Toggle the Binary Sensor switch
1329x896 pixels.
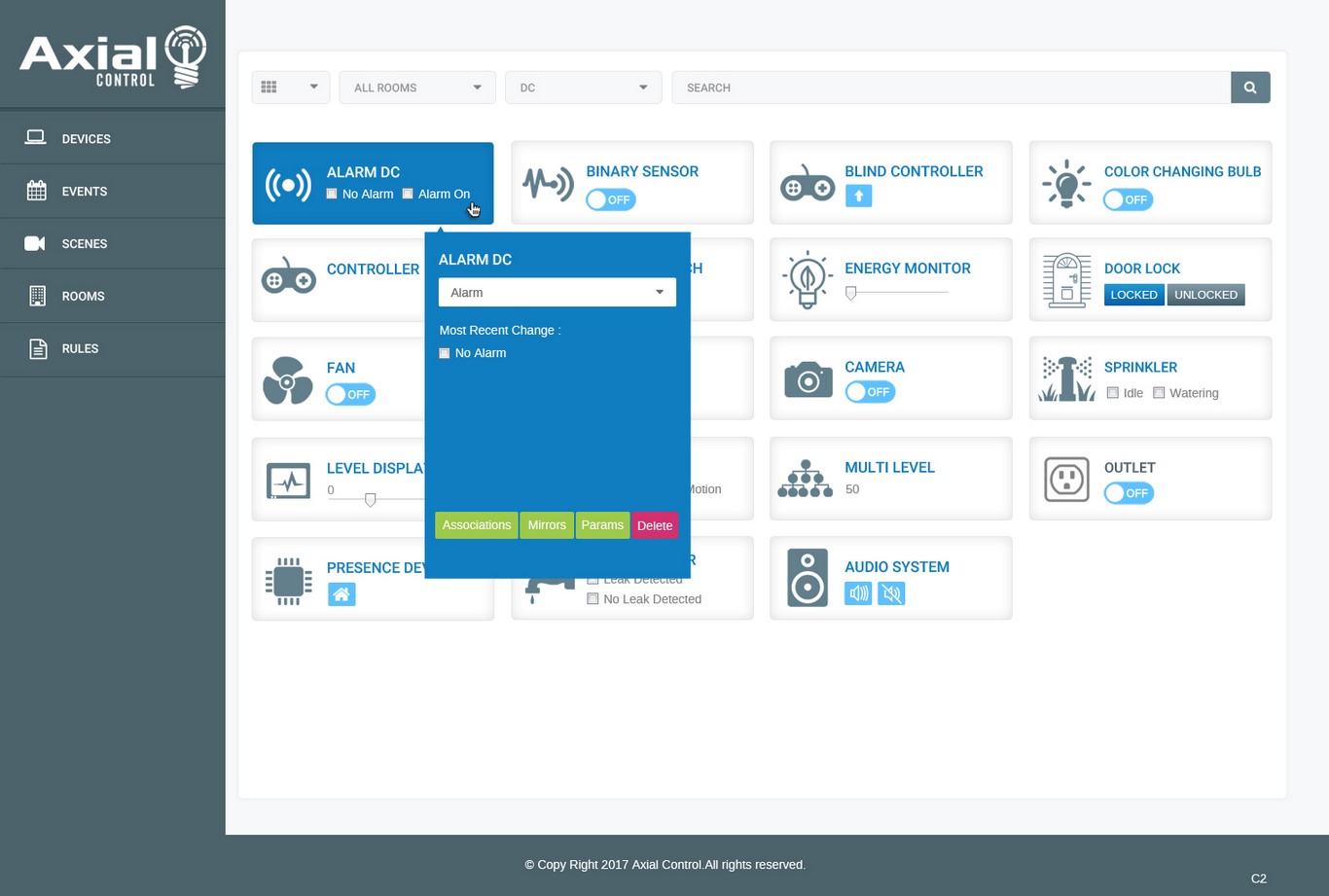point(611,199)
